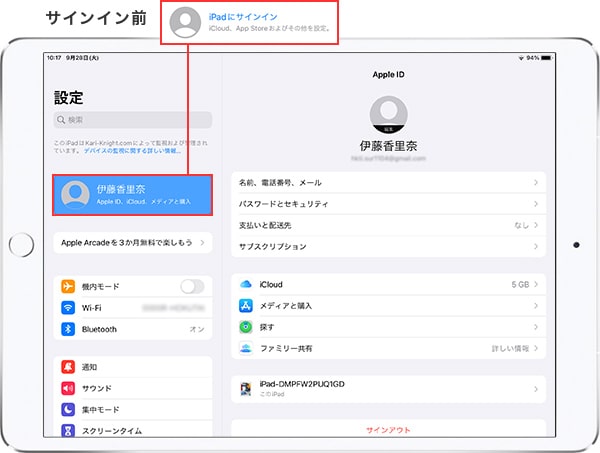Image resolution: width=600 pixels, height=453 pixels.
Task: Tap the 5 GB iCloud storage value
Action: [520, 284]
